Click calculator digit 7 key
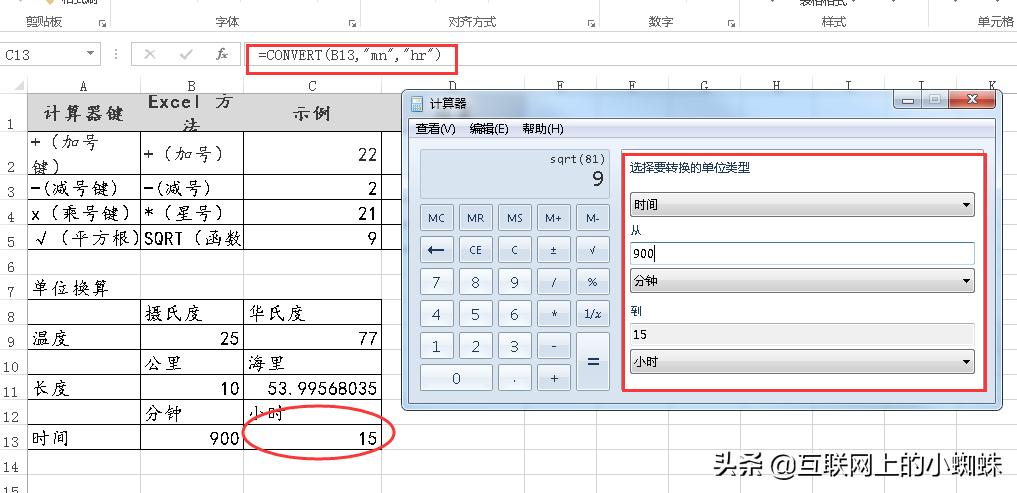 coord(437,282)
